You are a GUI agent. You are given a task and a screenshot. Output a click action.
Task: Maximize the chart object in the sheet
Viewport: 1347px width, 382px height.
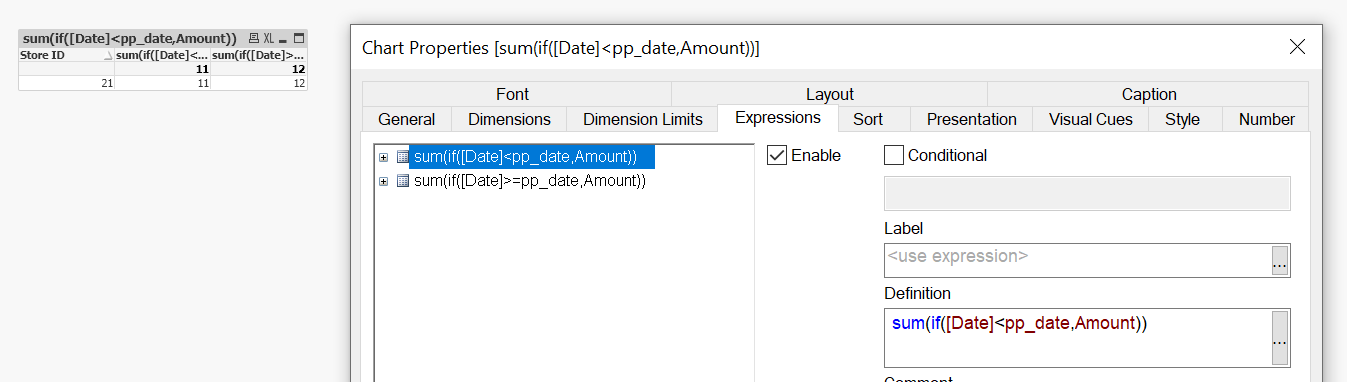point(298,38)
